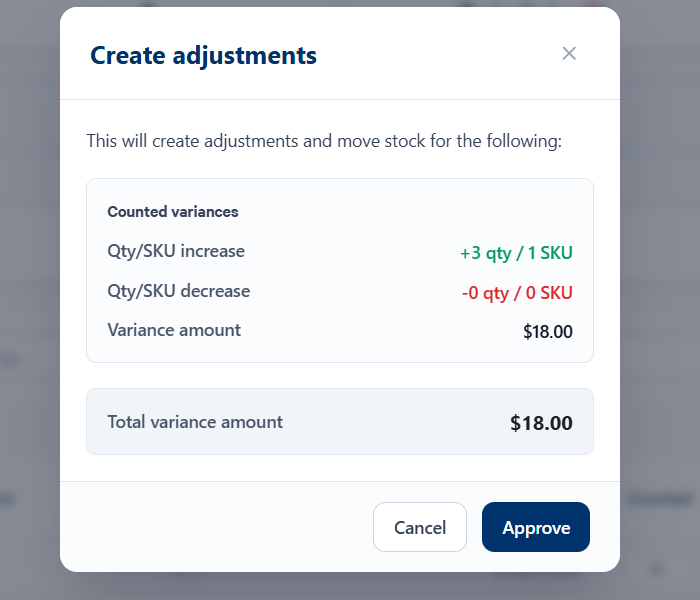Click the Variance amount row label
700x600 pixels.
click(x=174, y=330)
